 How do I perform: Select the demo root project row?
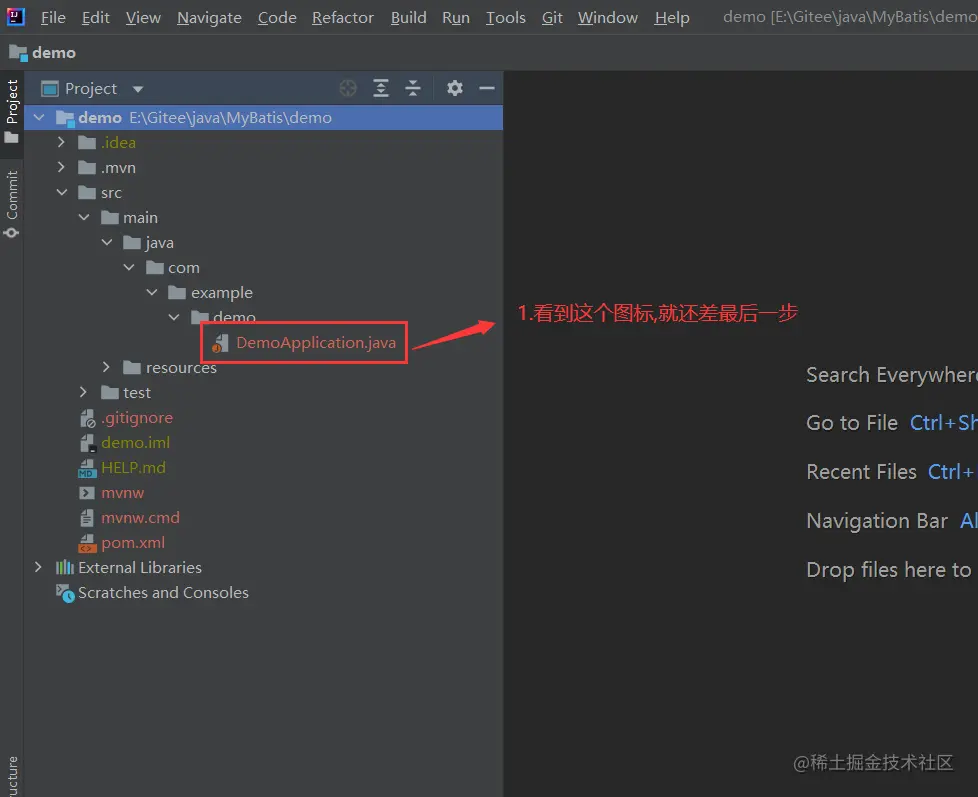(263, 117)
